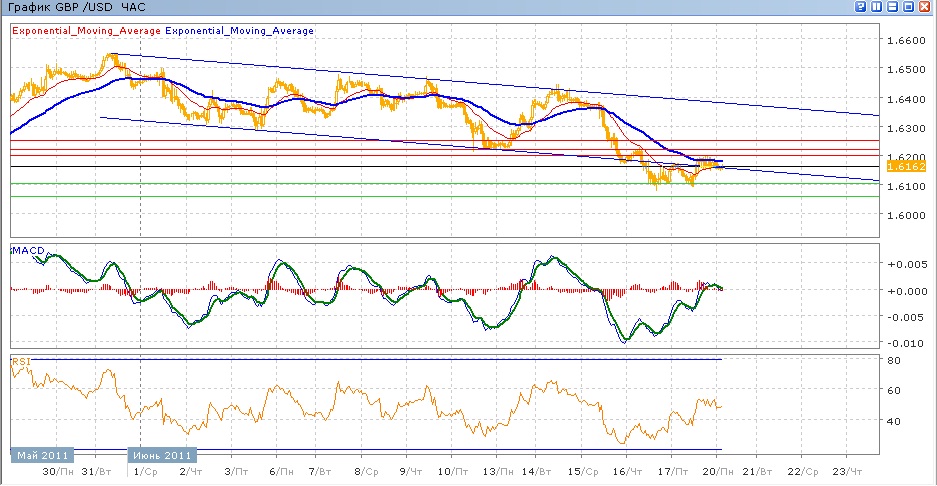
Task: Click the MACD indicator label
Action: 28,250
